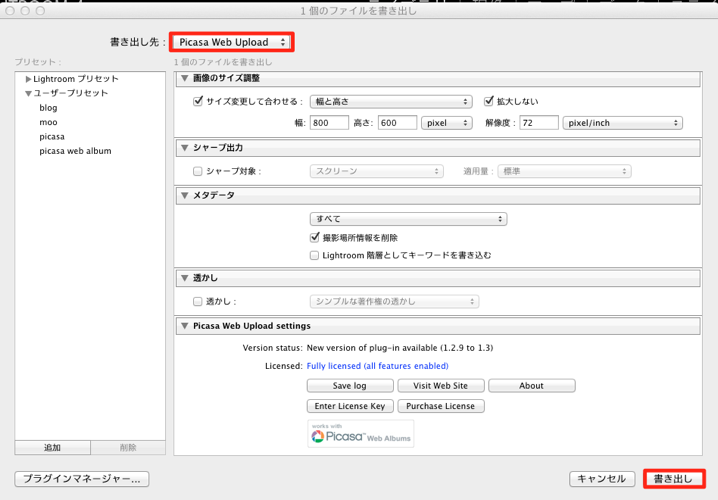Click the width field showing 800
Viewport: 718px width, 500px height.
[x=329, y=123]
